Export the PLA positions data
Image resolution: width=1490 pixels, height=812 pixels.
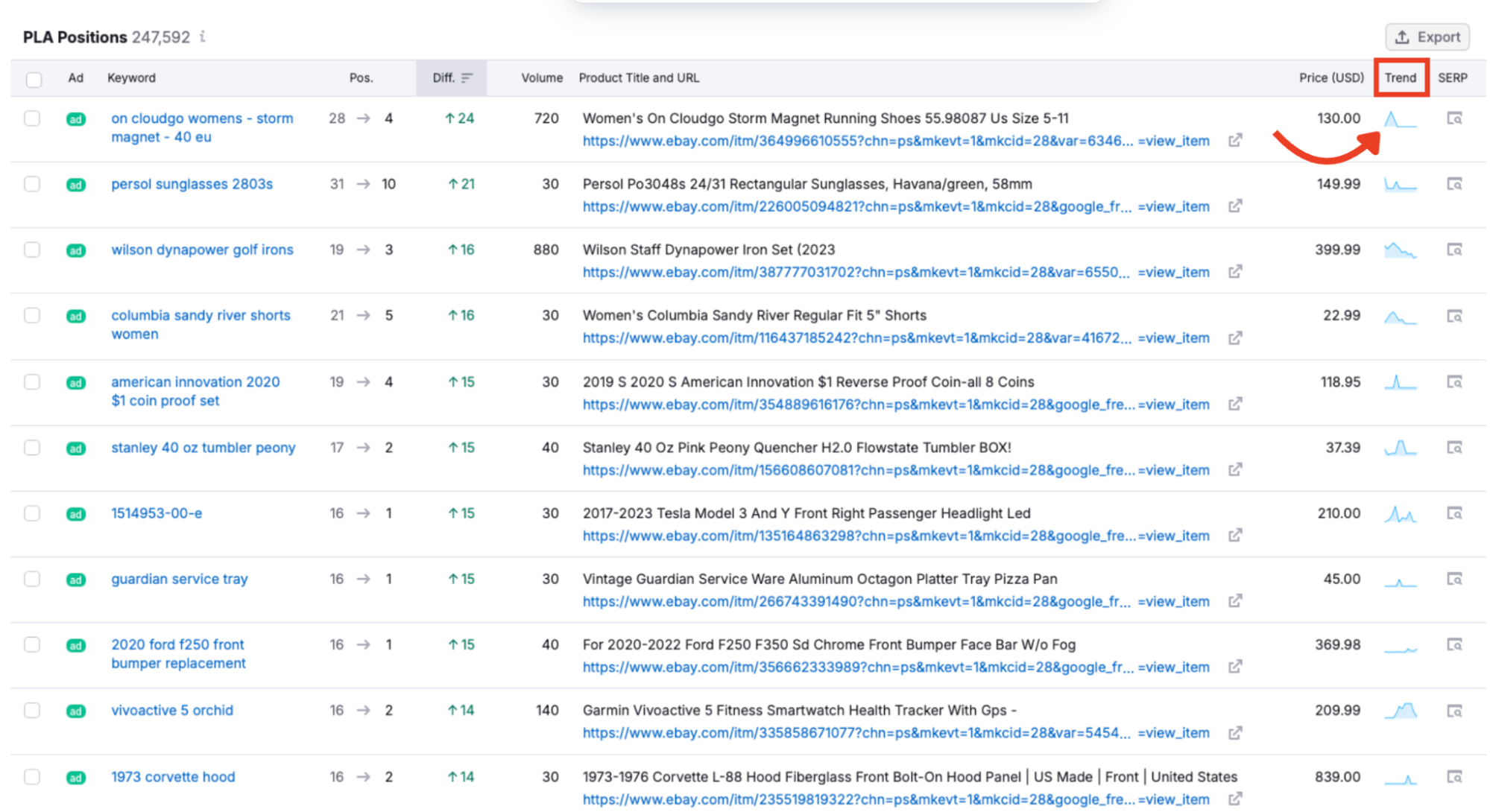click(x=1427, y=37)
